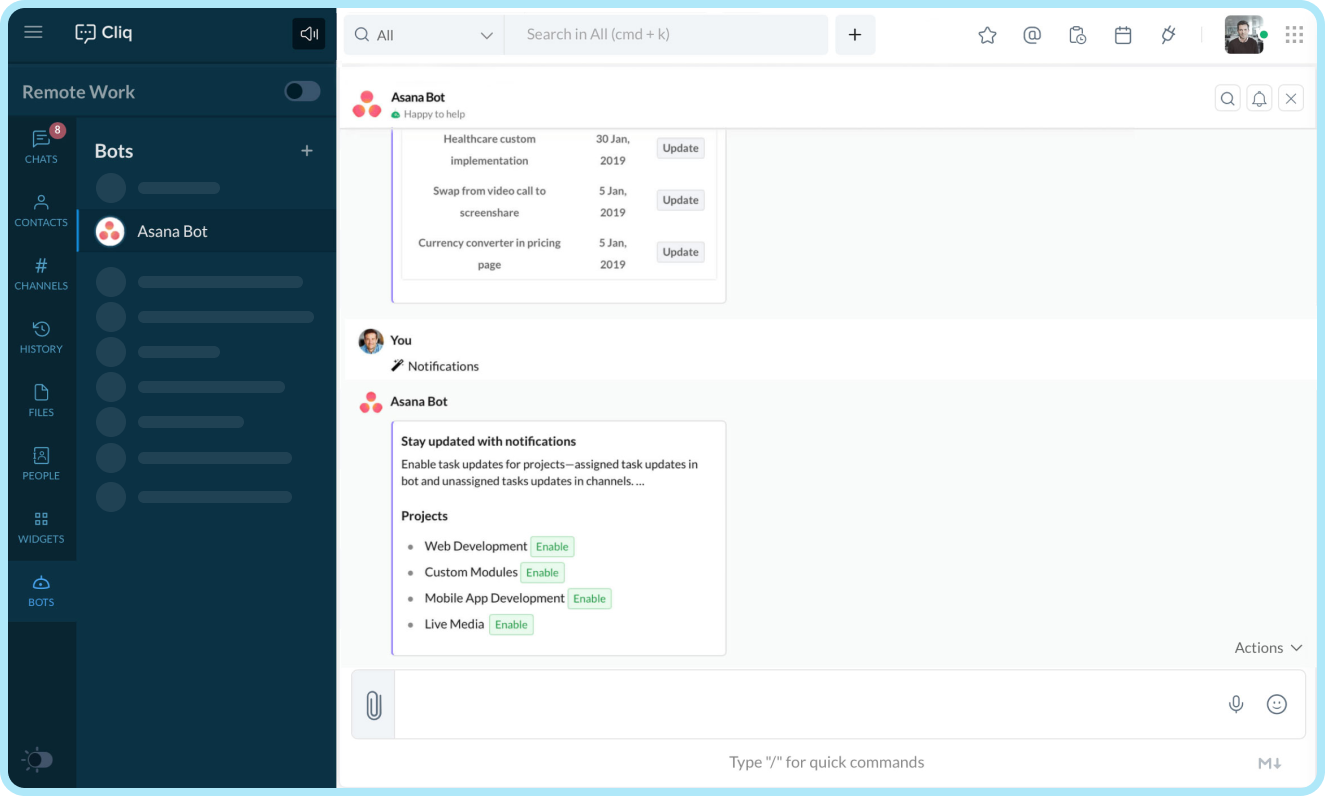The width and height of the screenshot is (1325, 796).
Task: Update Currency converter in pricing page task
Action: 681,252
